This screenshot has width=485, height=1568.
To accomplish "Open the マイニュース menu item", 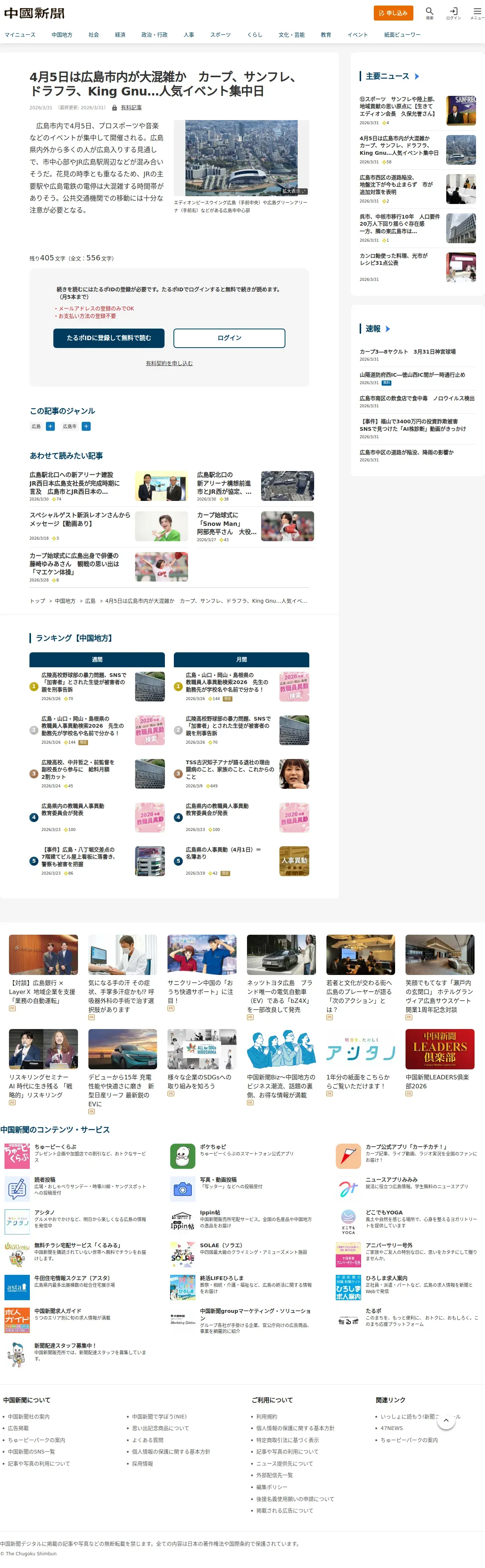I will [x=20, y=35].
